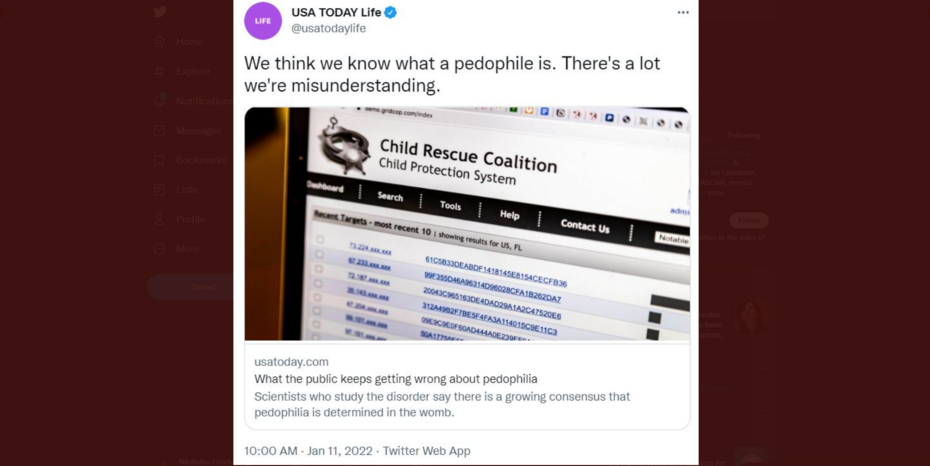The height and width of the screenshot is (466, 930).
Task: Open Bookmarks from the sidebar
Action: tap(201, 160)
